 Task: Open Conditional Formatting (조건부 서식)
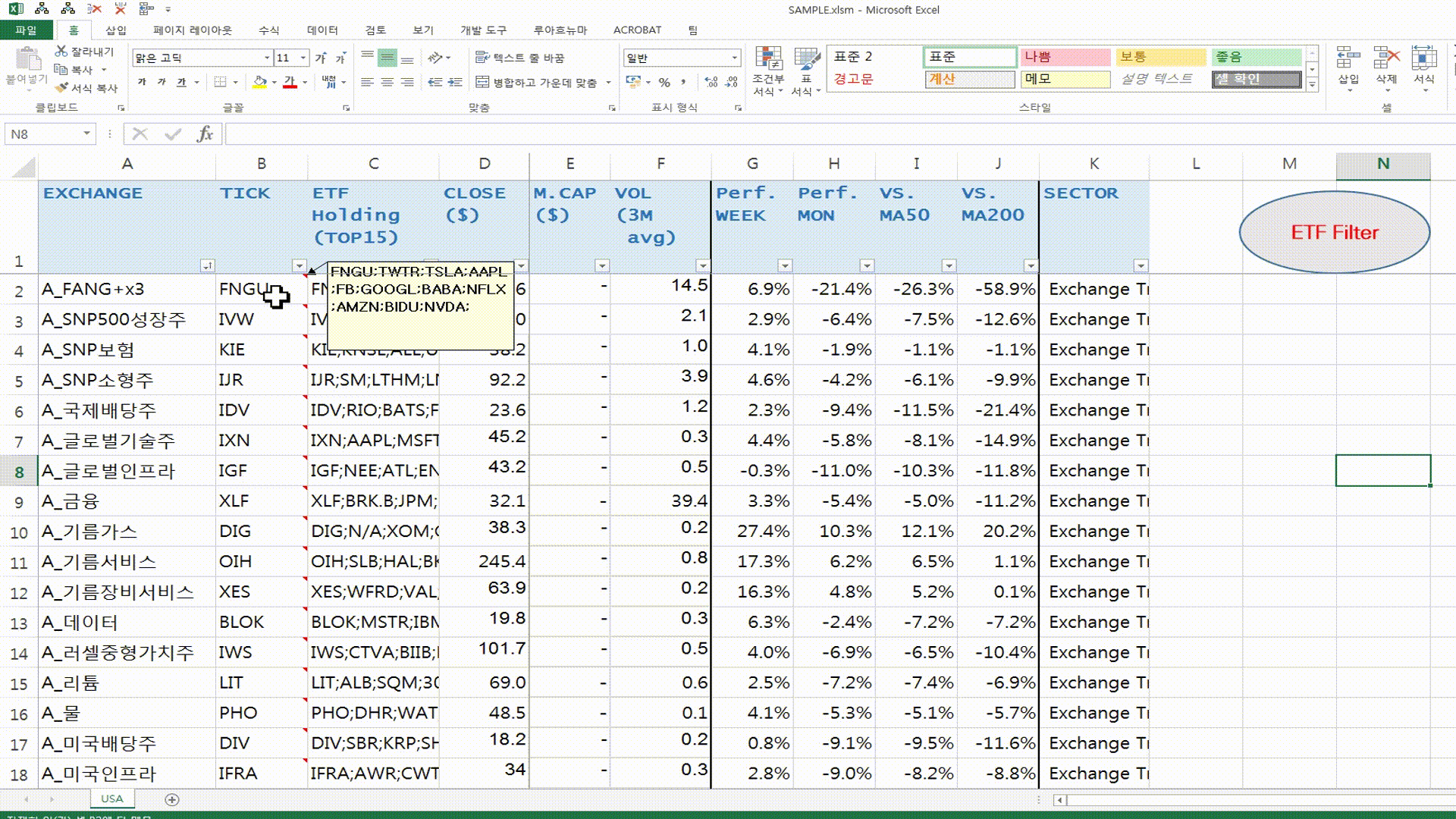click(768, 72)
